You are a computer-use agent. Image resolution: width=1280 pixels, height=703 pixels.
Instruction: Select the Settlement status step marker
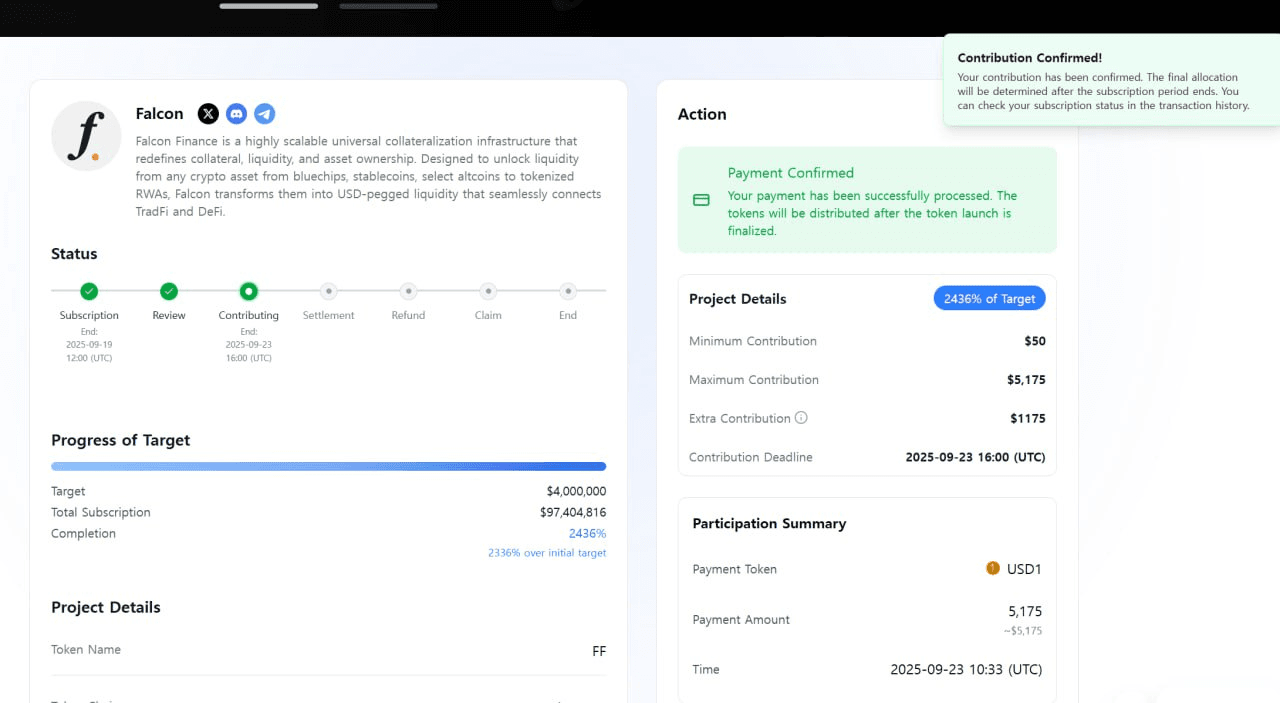click(328, 291)
